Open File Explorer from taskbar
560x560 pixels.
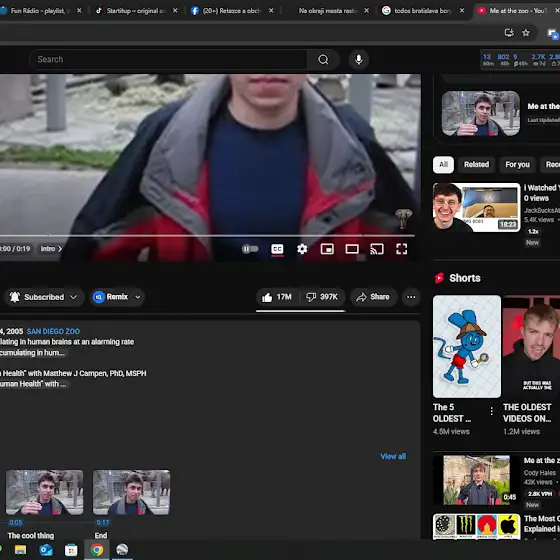point(20,550)
